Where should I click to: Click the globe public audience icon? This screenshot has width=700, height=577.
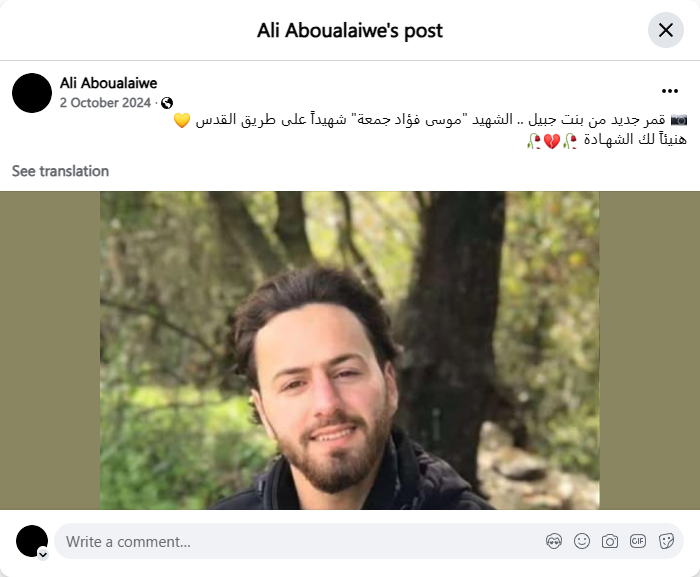[x=167, y=103]
